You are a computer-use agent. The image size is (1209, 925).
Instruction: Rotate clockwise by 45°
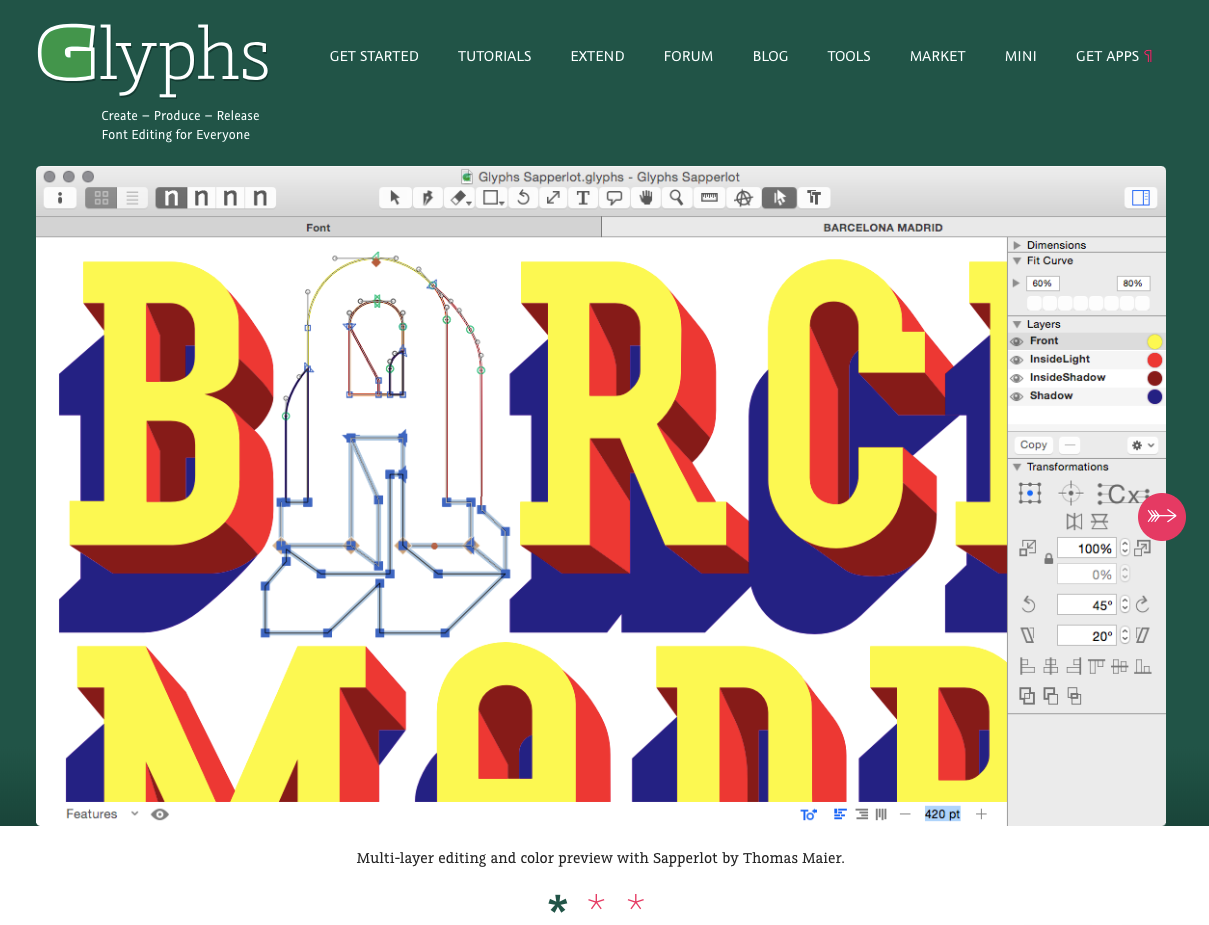(1143, 605)
